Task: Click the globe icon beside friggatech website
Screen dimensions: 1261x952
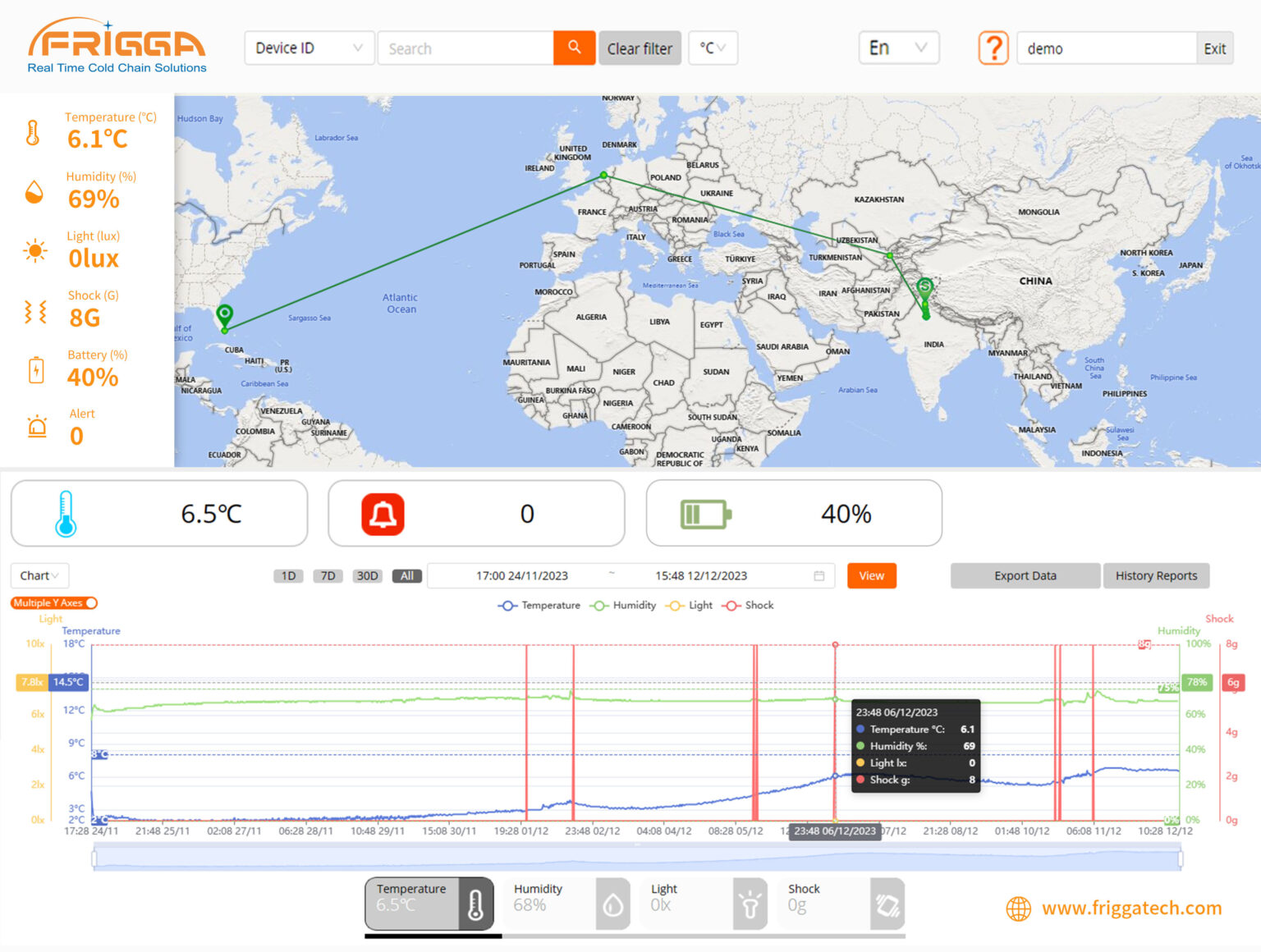Action: point(1018,909)
